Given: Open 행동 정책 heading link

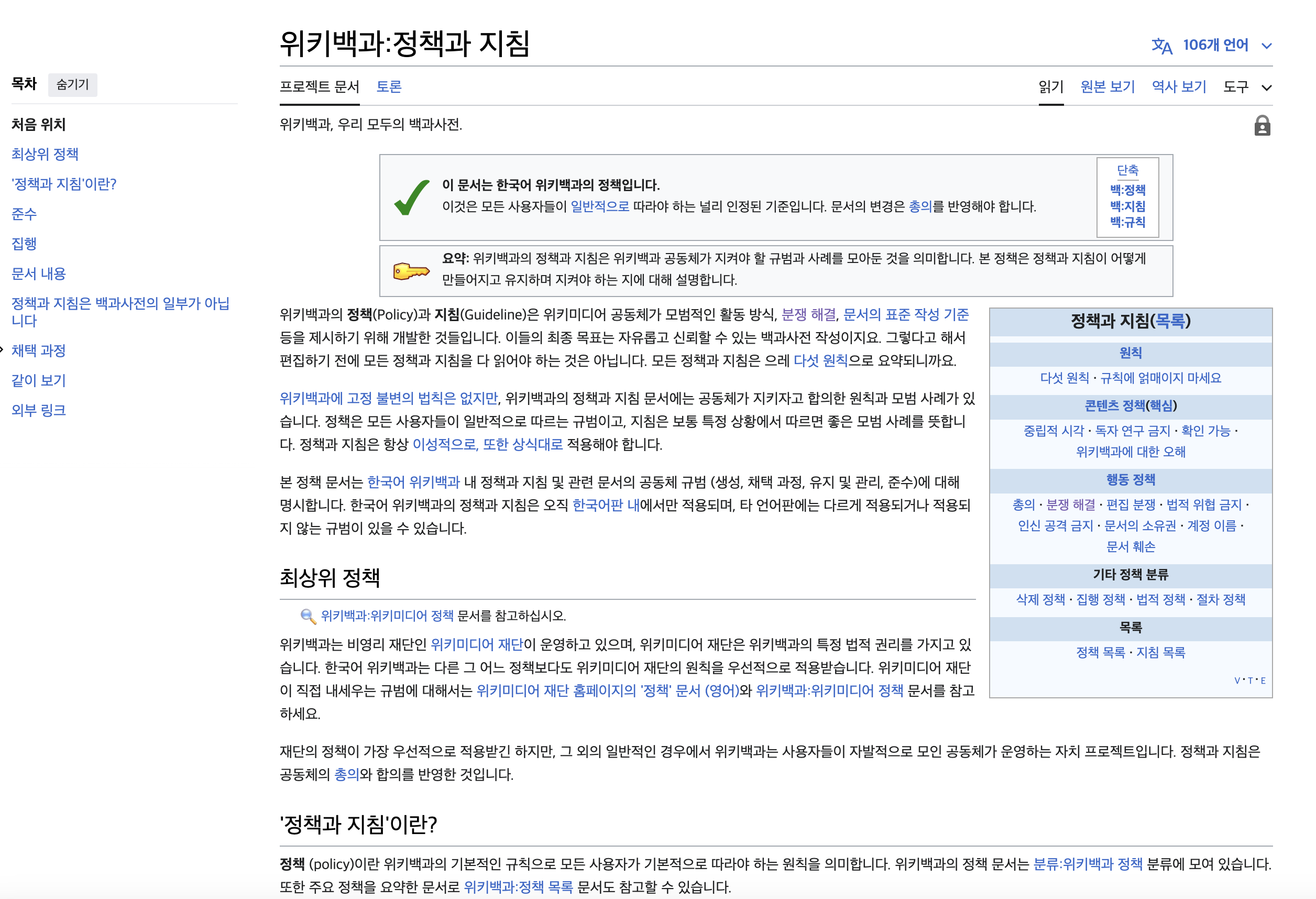Looking at the screenshot, I should pyautogui.click(x=1130, y=480).
